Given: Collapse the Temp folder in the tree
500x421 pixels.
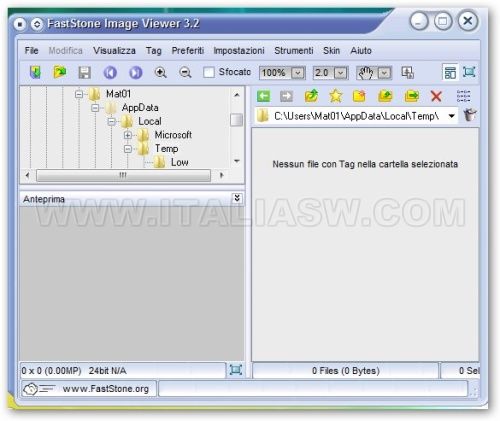Looking at the screenshot, I should [128, 149].
